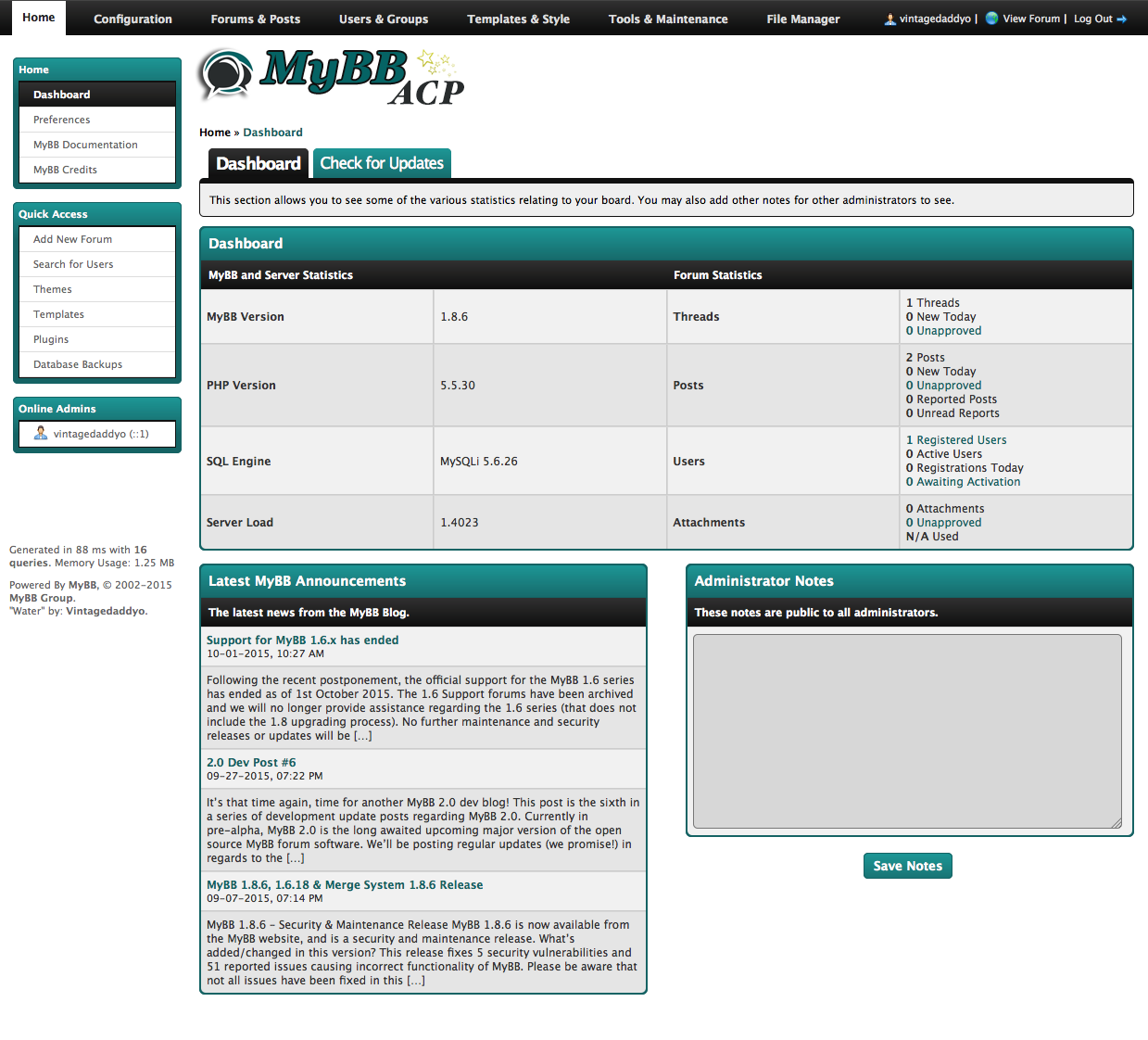Click the admin user icon in Online Admins
This screenshot has width=1148, height=1040.
[x=41, y=433]
